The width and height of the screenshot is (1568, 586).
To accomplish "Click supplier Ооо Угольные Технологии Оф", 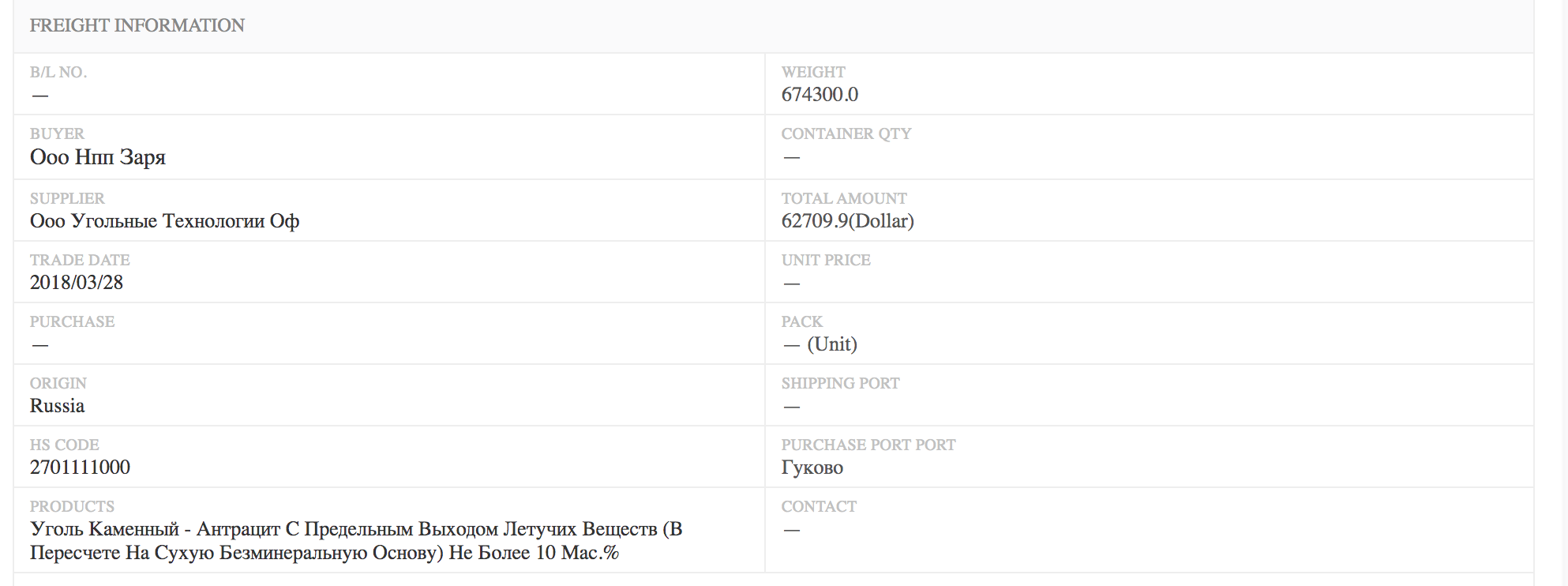I will tap(165, 221).
